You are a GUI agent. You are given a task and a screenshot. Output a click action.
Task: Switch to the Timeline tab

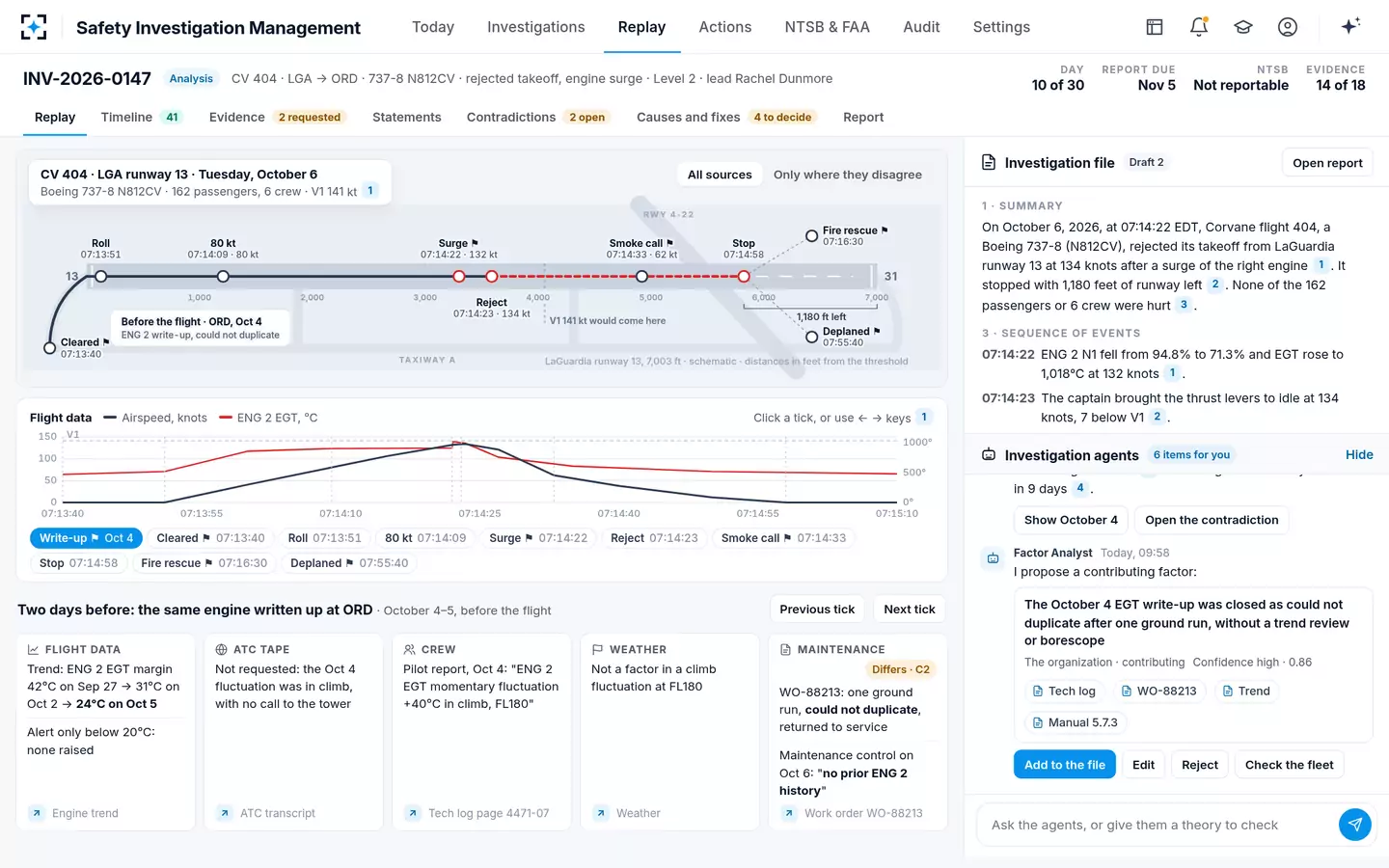[142, 117]
